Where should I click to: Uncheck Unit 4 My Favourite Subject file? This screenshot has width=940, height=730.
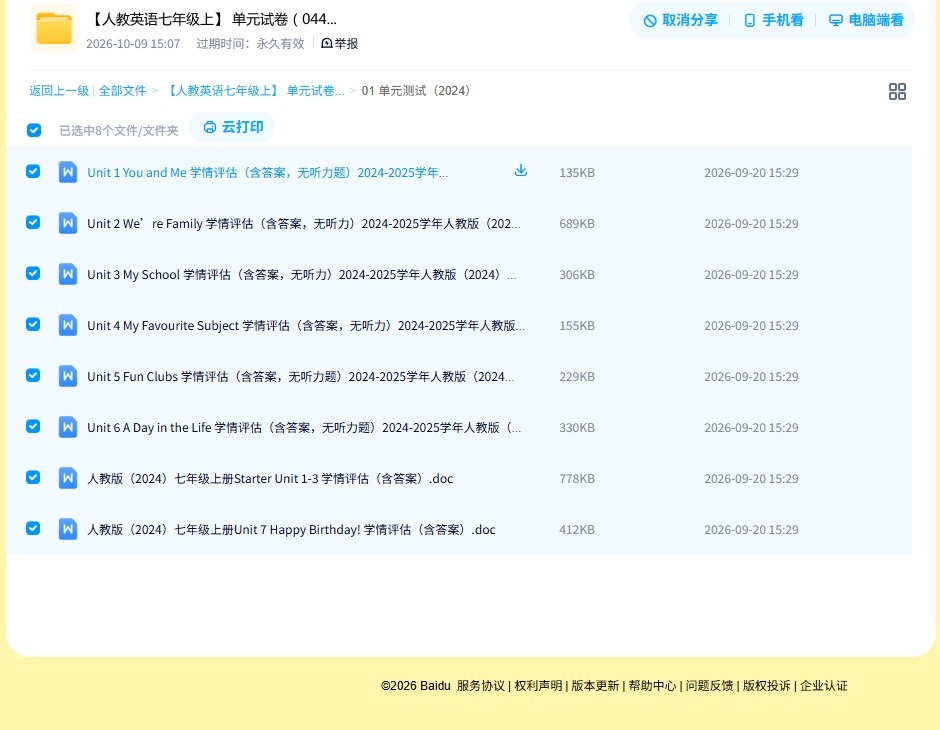pyautogui.click(x=33, y=324)
